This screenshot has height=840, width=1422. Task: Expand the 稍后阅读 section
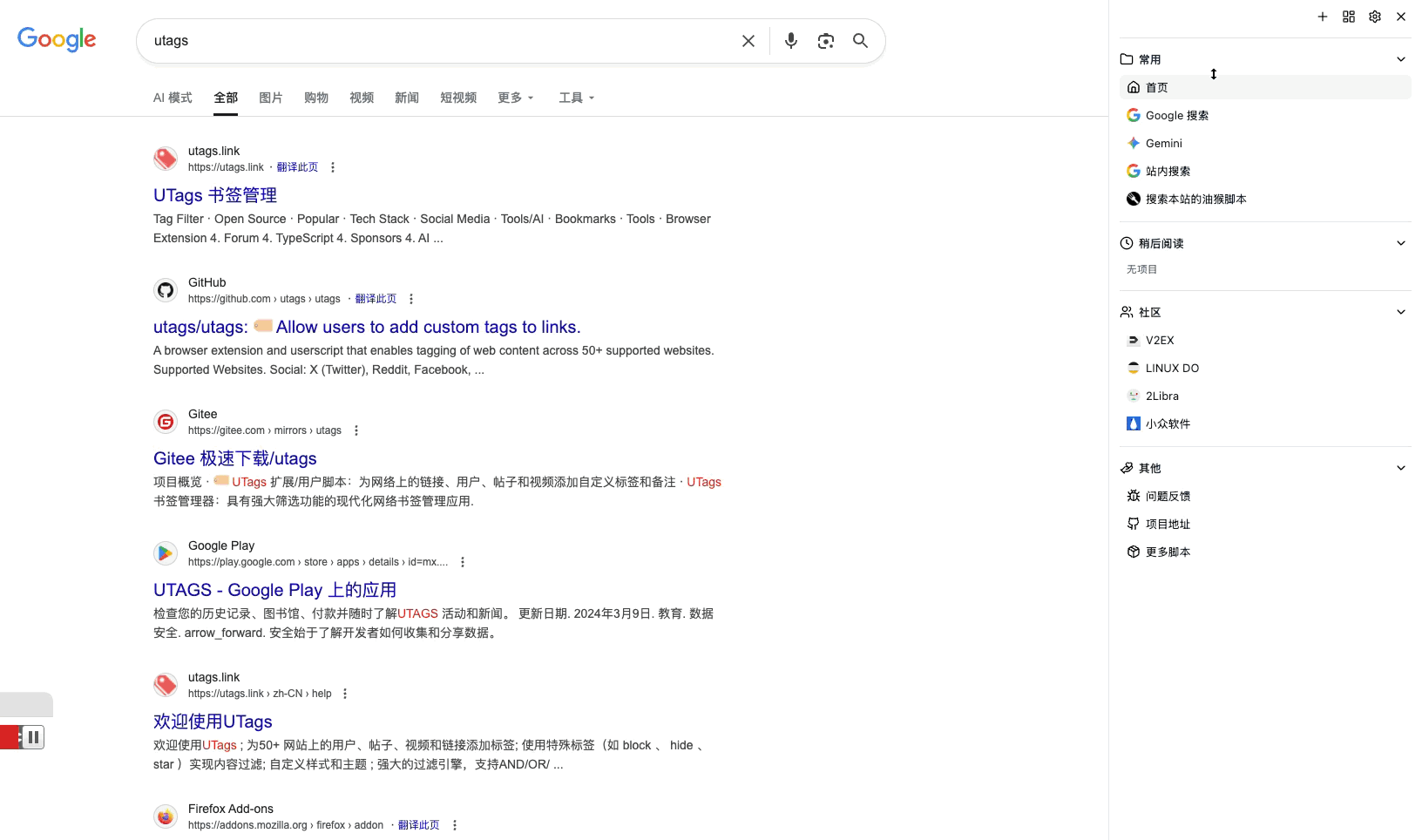pos(1400,243)
